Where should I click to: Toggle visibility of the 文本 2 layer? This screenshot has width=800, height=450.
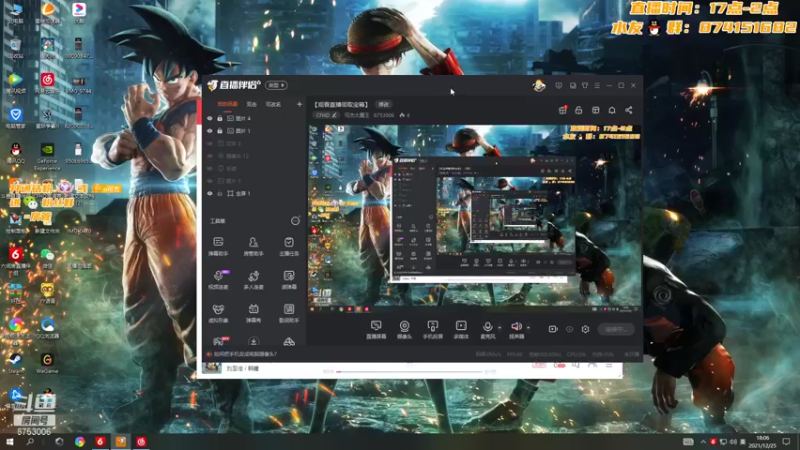pyautogui.click(x=210, y=143)
